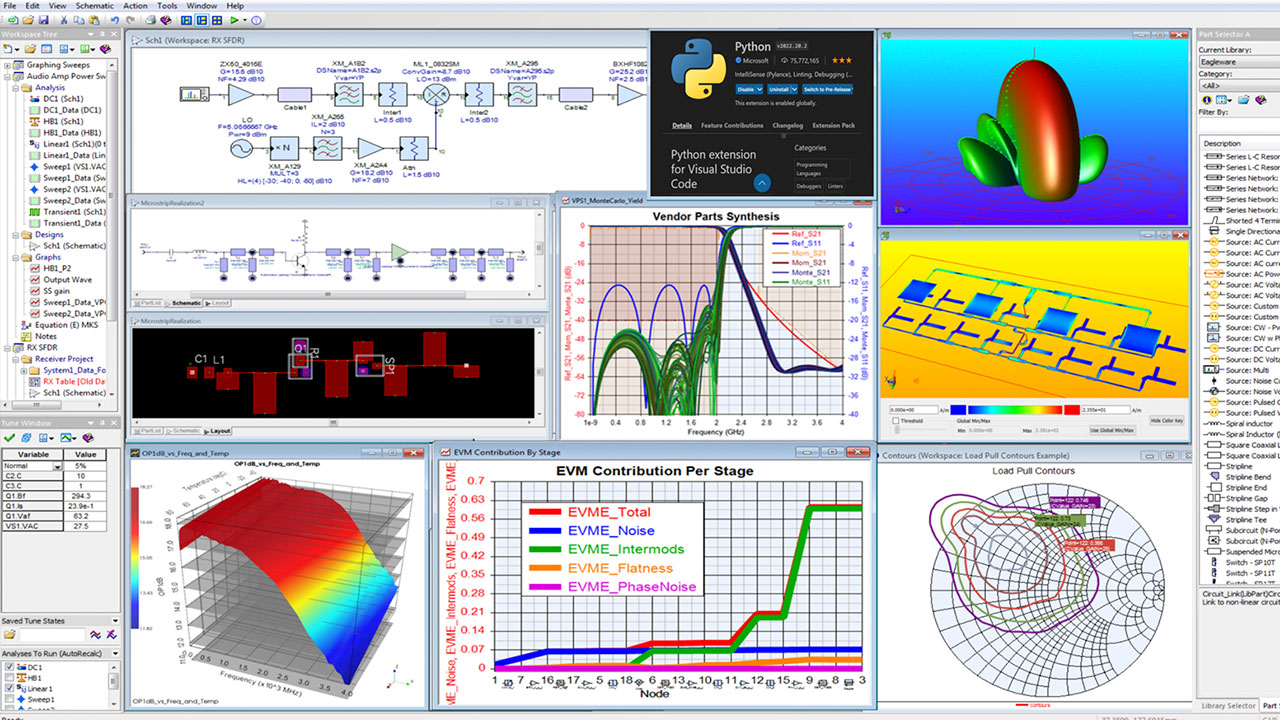
Task: Click the Cut scissors icon
Action: pyautogui.click(x=64, y=20)
